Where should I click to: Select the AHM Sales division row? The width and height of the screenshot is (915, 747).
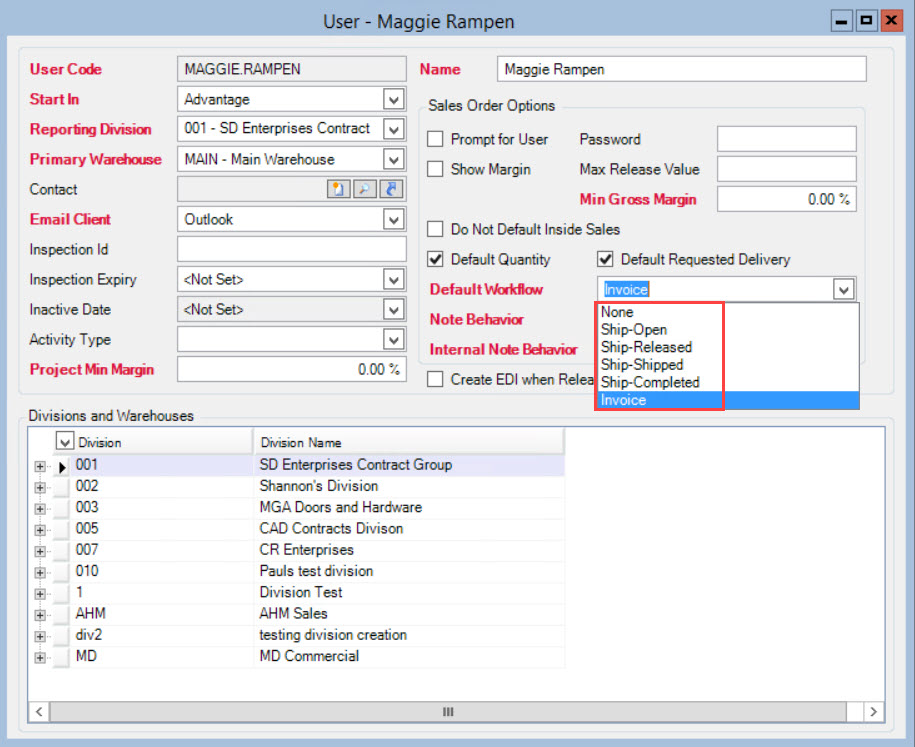[x=292, y=613]
